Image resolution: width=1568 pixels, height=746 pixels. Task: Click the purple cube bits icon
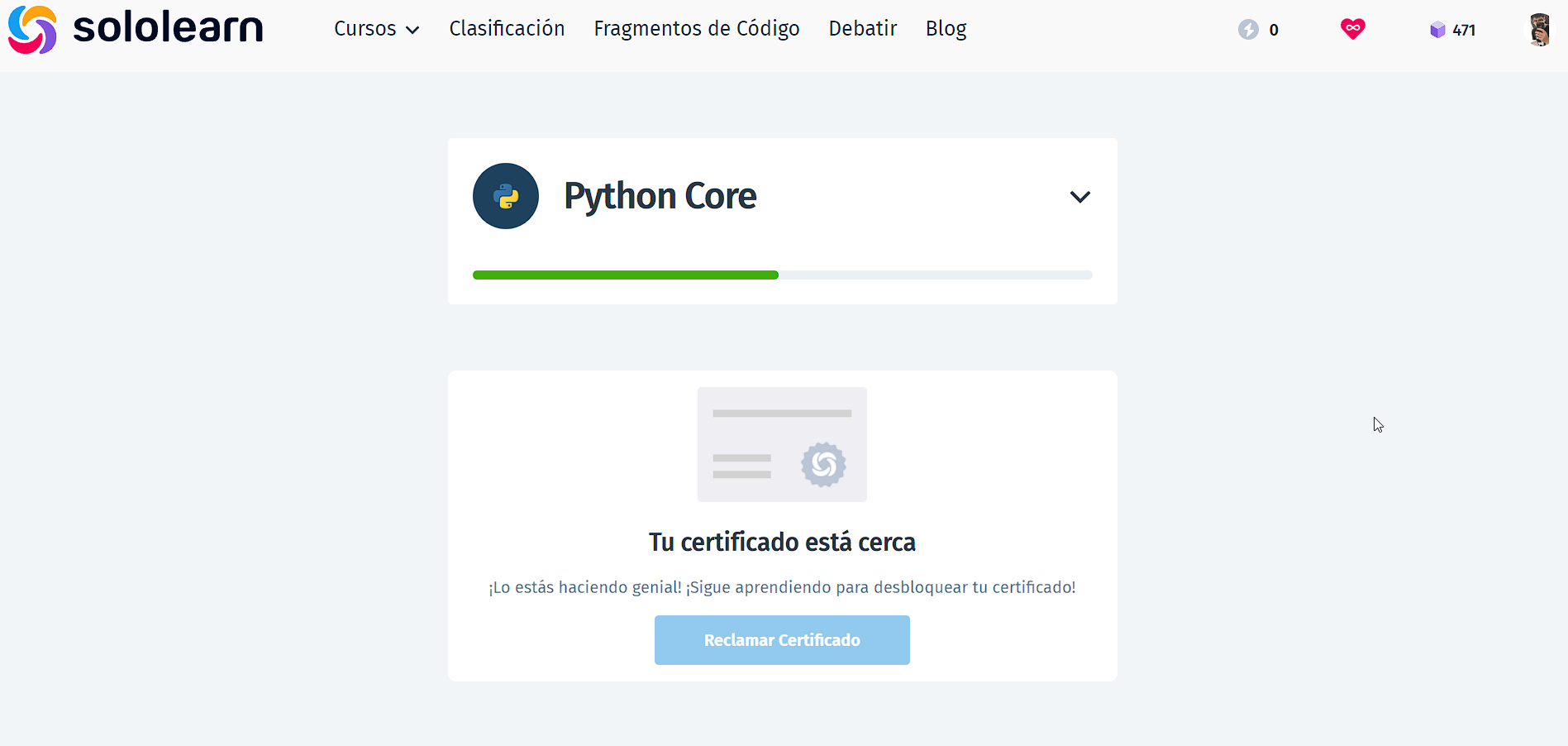pos(1437,30)
